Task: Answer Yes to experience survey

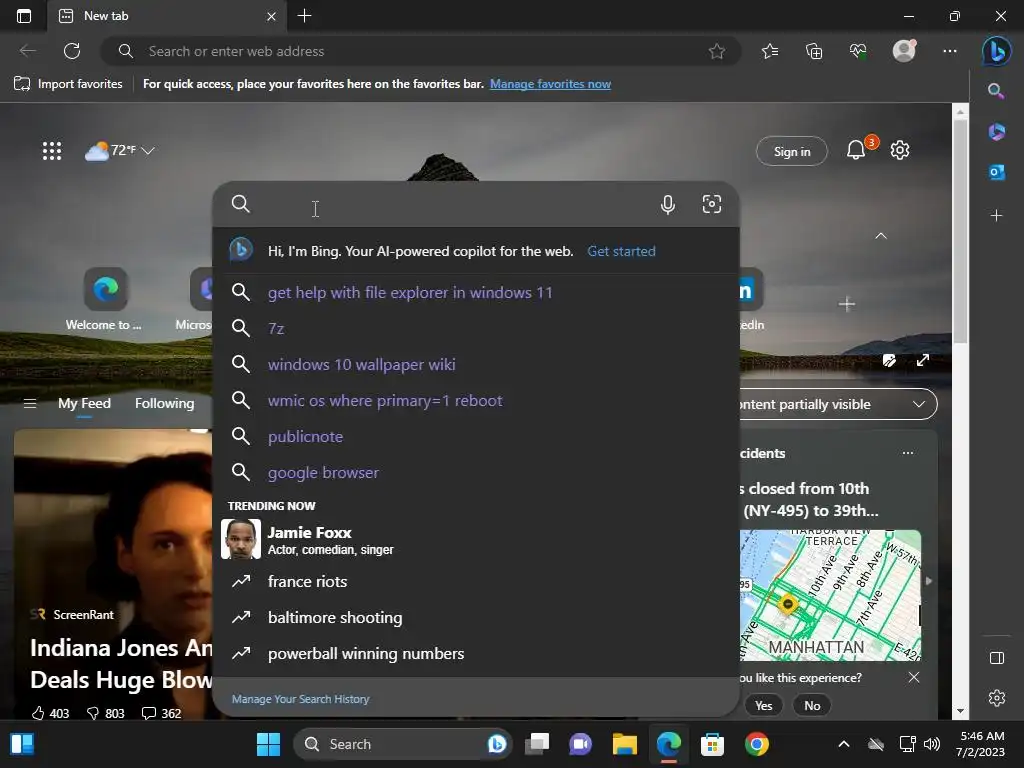Action: [763, 705]
